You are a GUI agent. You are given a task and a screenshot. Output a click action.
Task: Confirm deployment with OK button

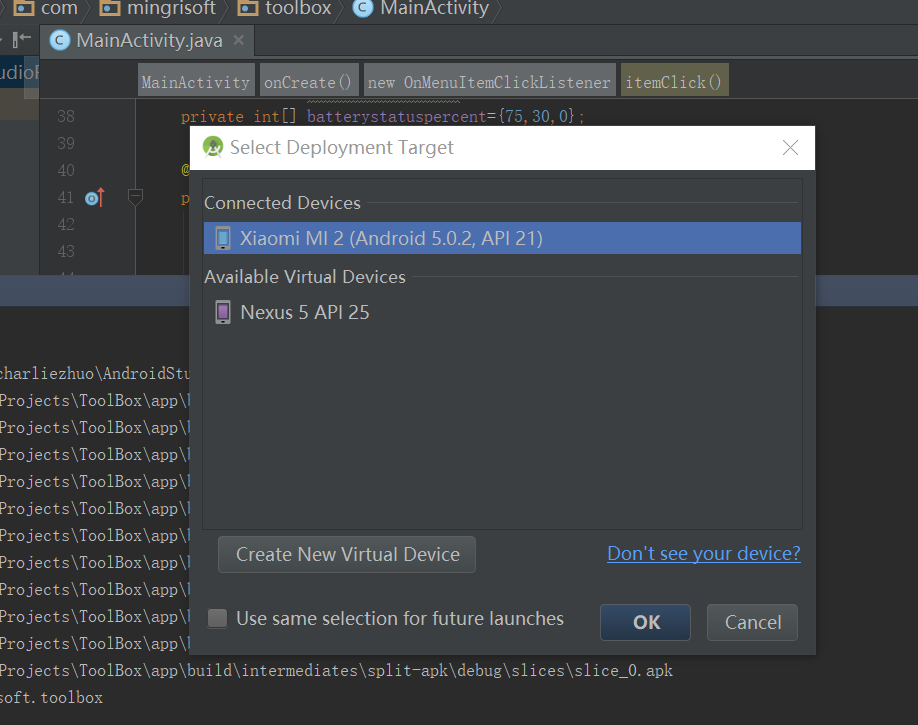click(x=645, y=622)
